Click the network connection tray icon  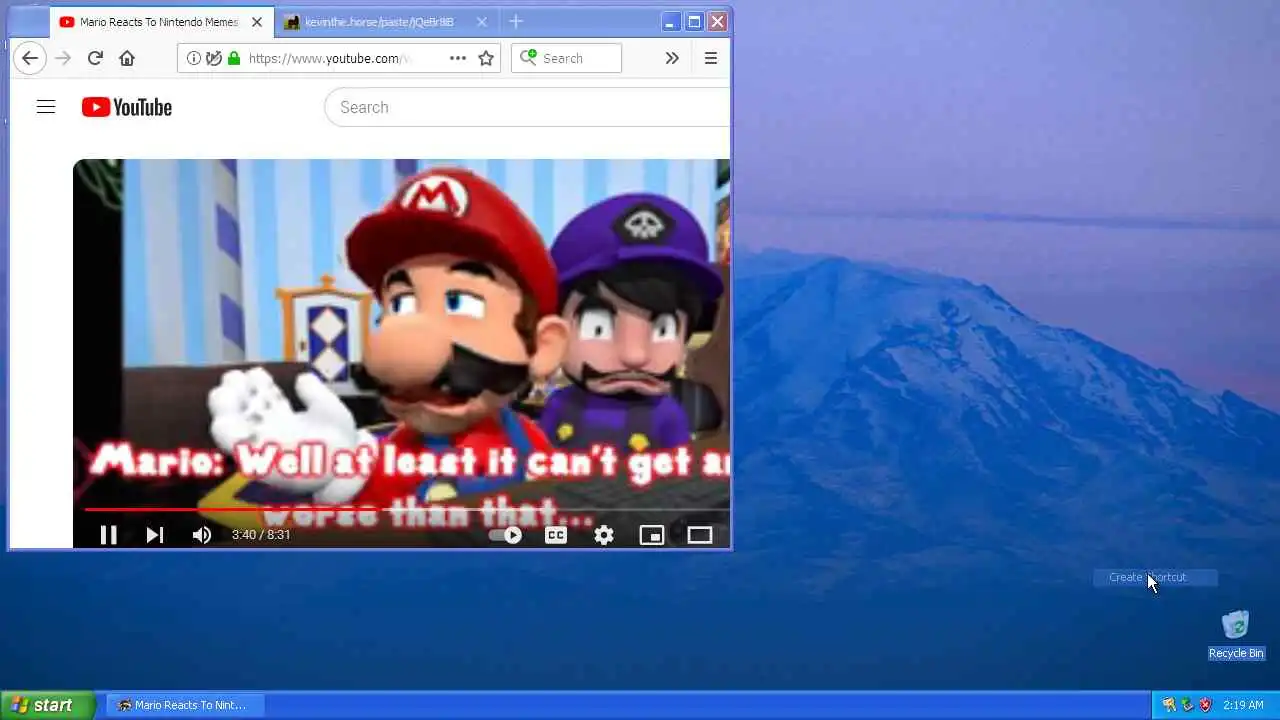point(1187,705)
